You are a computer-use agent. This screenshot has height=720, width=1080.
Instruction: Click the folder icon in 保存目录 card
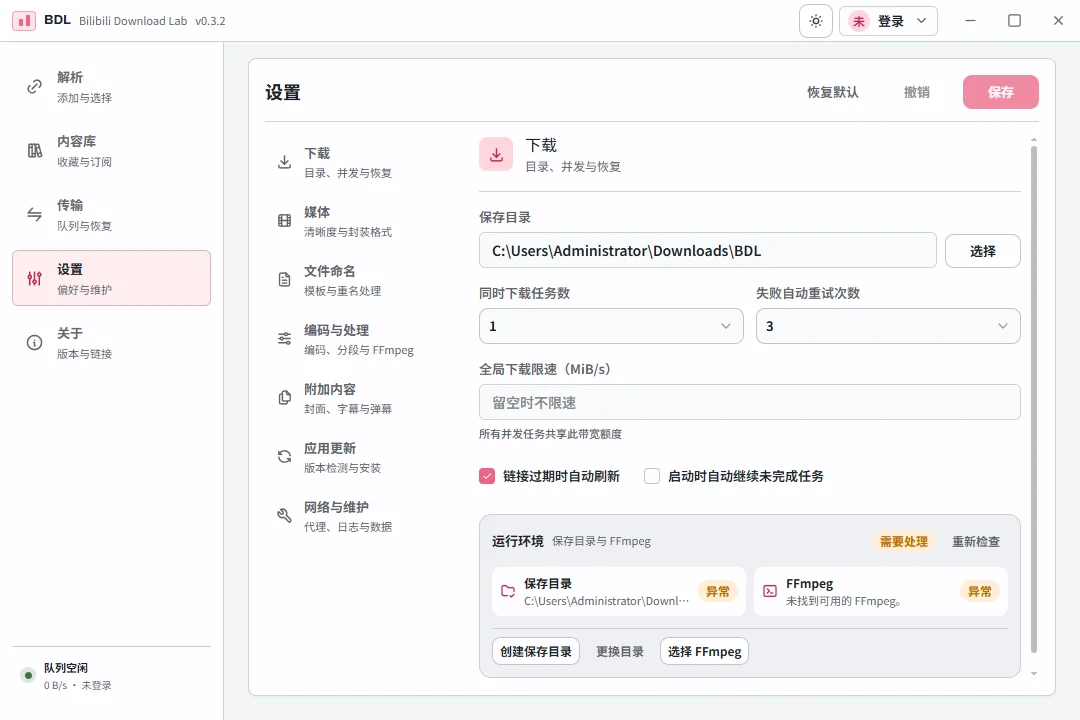click(508, 591)
